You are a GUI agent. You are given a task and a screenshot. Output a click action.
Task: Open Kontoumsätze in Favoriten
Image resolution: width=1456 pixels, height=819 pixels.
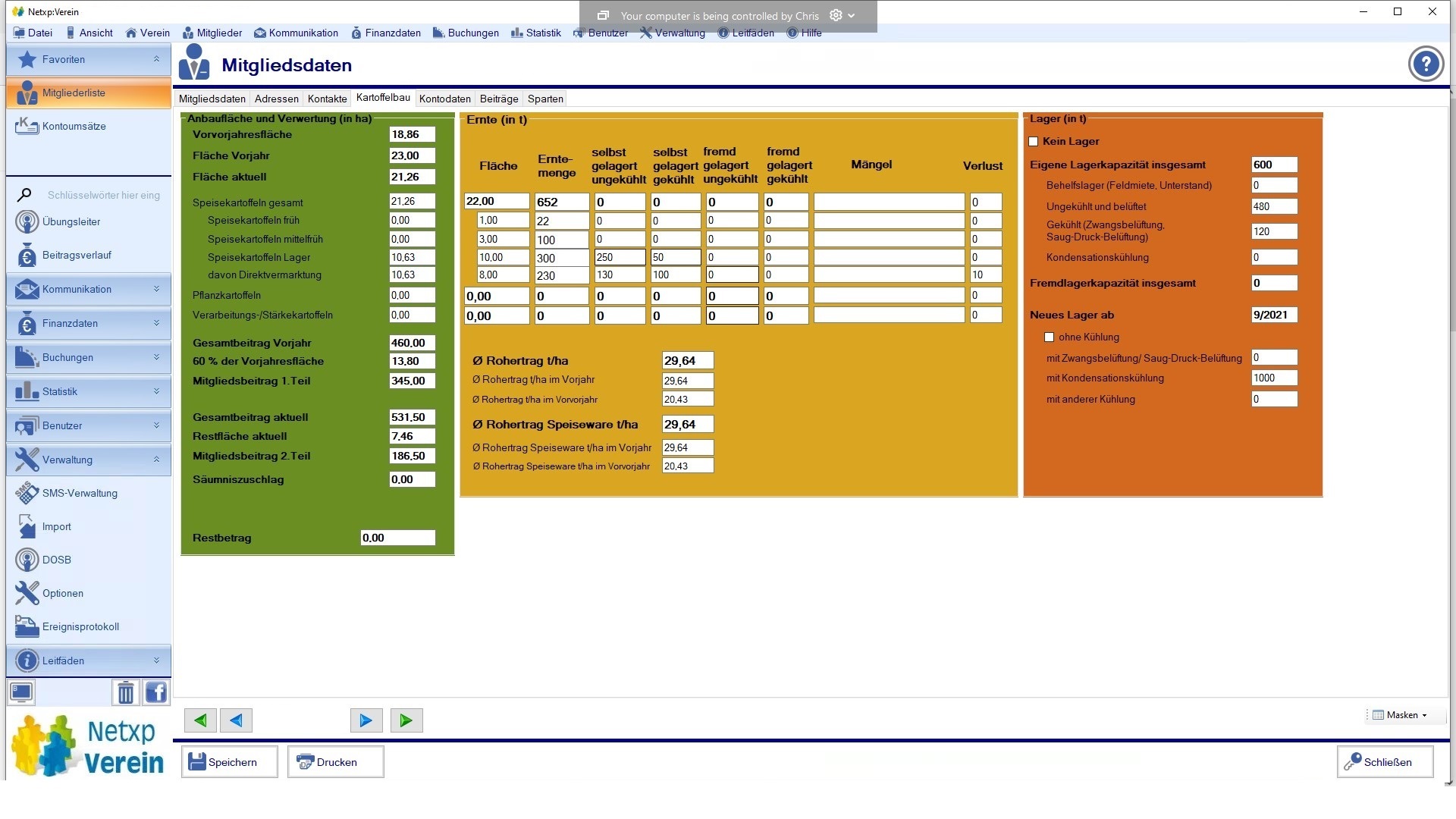coord(74,126)
